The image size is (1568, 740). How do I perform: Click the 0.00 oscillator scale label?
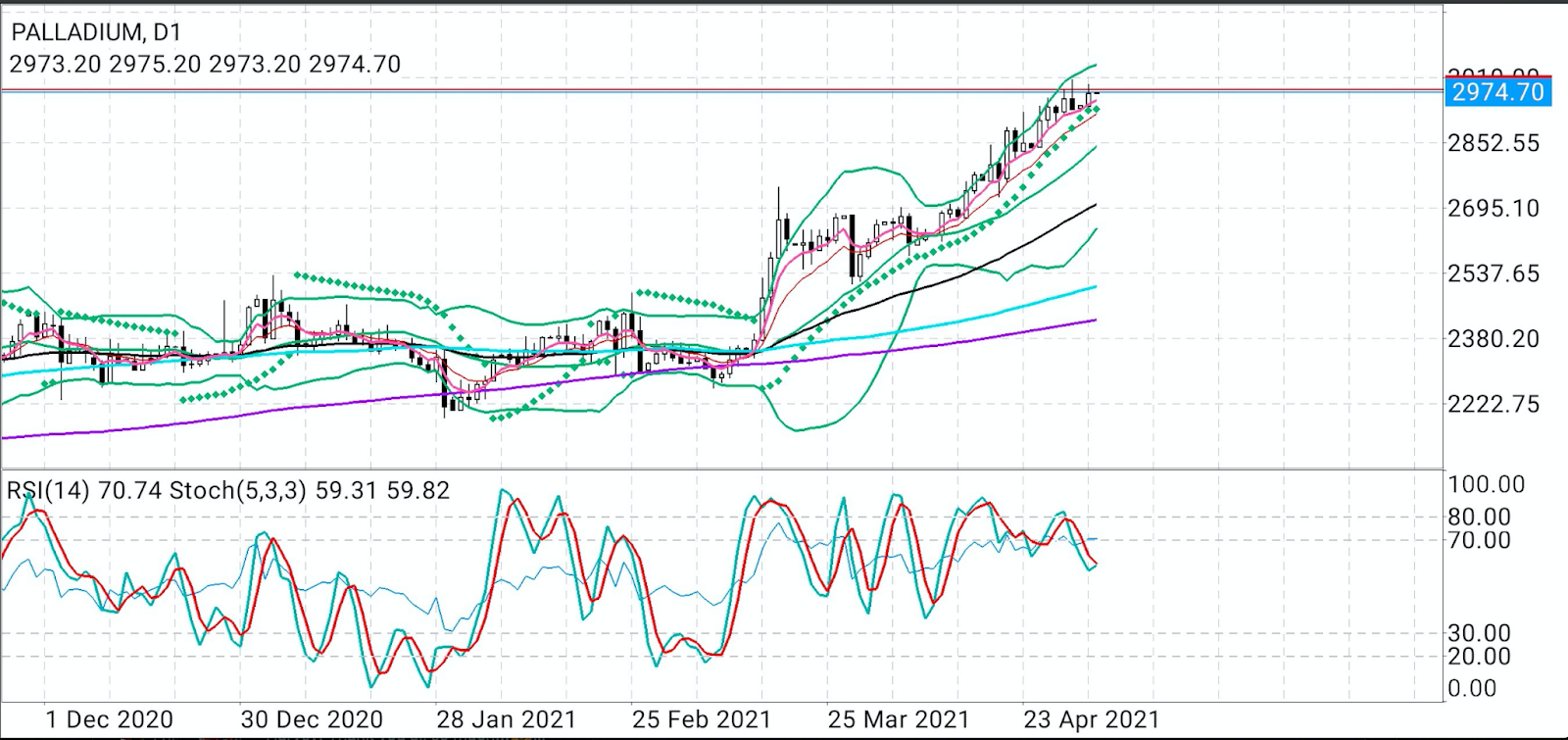[x=1472, y=688]
